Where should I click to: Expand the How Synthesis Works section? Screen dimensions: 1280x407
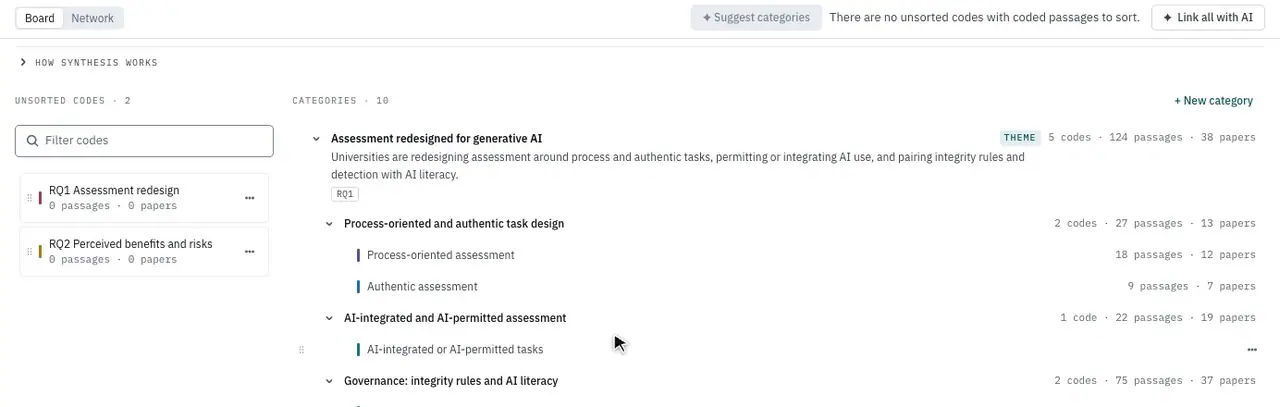(88, 63)
